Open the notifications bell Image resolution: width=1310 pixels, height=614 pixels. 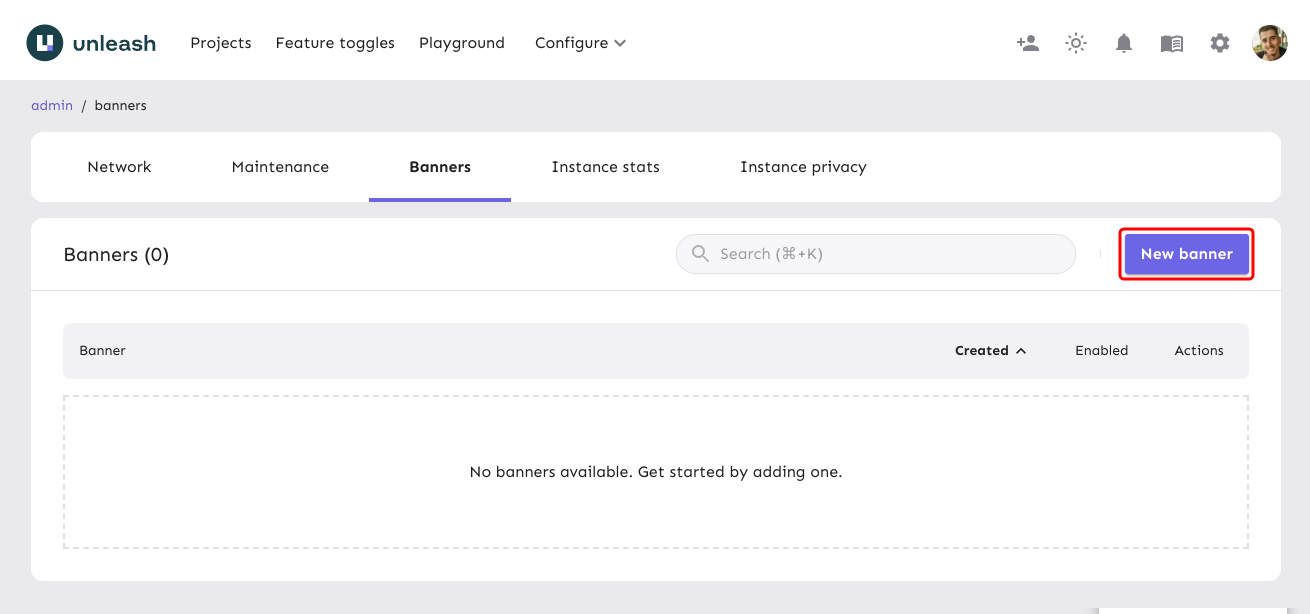click(x=1124, y=43)
